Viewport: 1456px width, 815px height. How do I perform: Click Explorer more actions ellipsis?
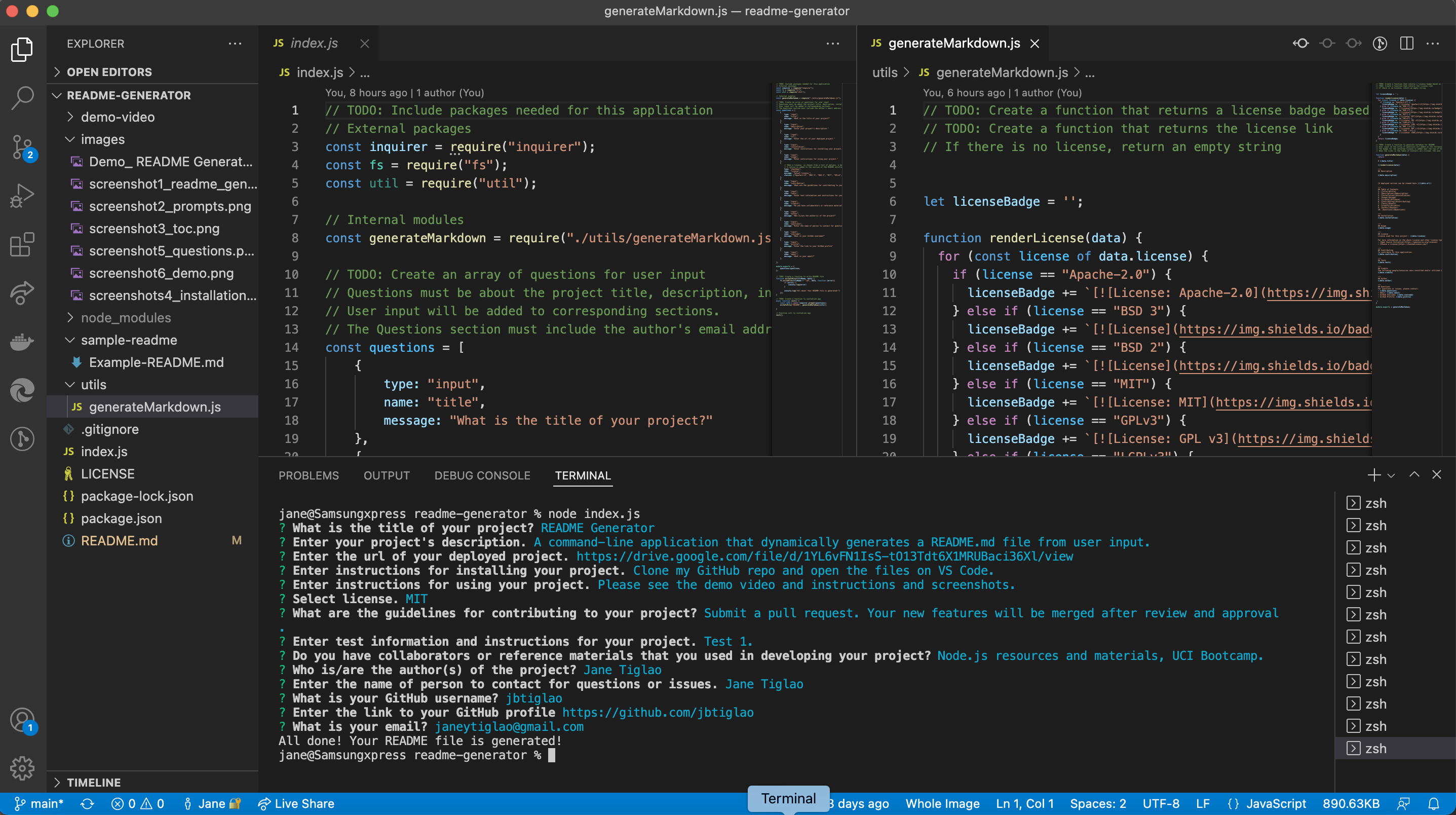(x=235, y=44)
